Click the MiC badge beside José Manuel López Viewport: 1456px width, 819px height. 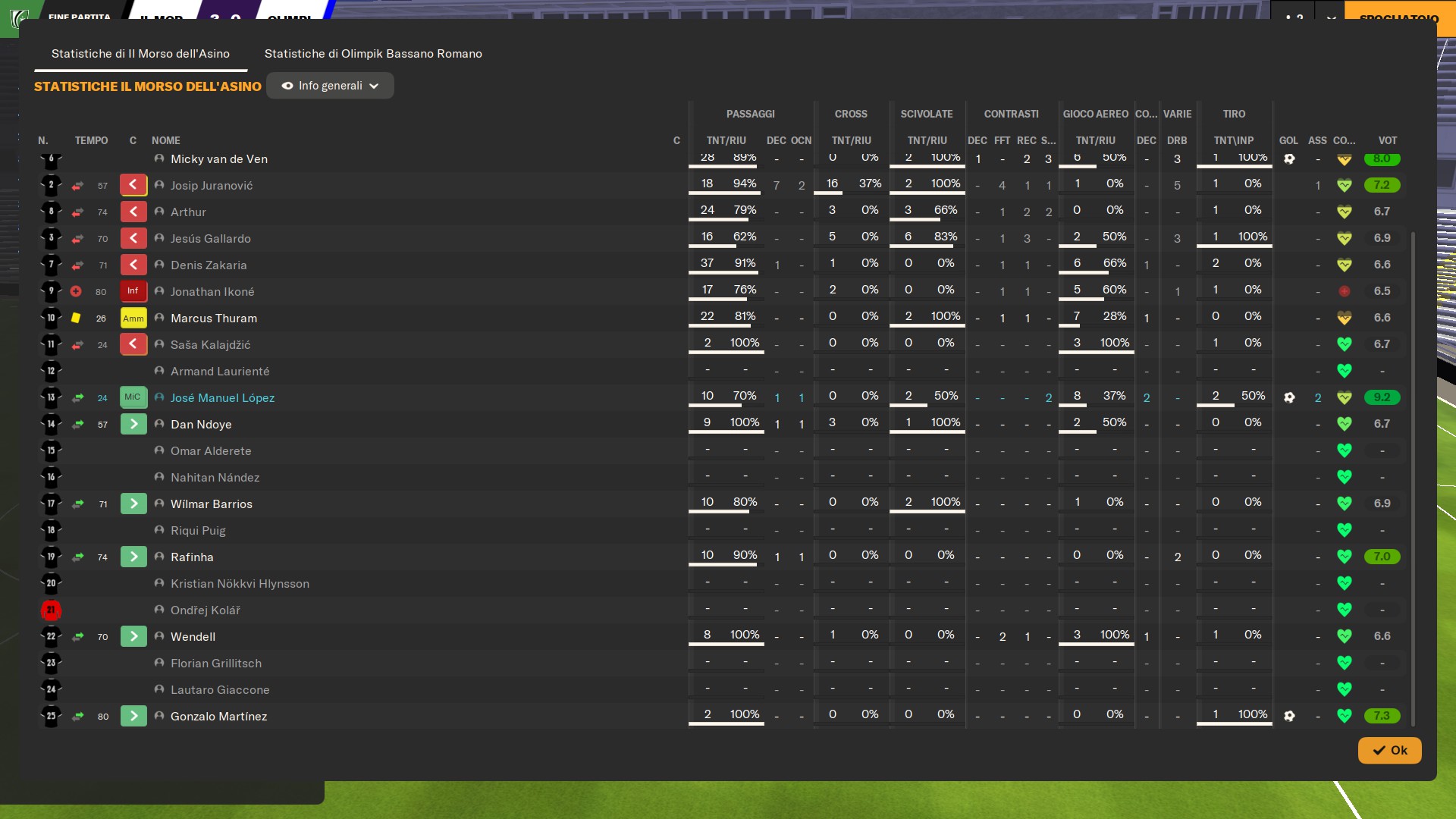click(x=133, y=397)
